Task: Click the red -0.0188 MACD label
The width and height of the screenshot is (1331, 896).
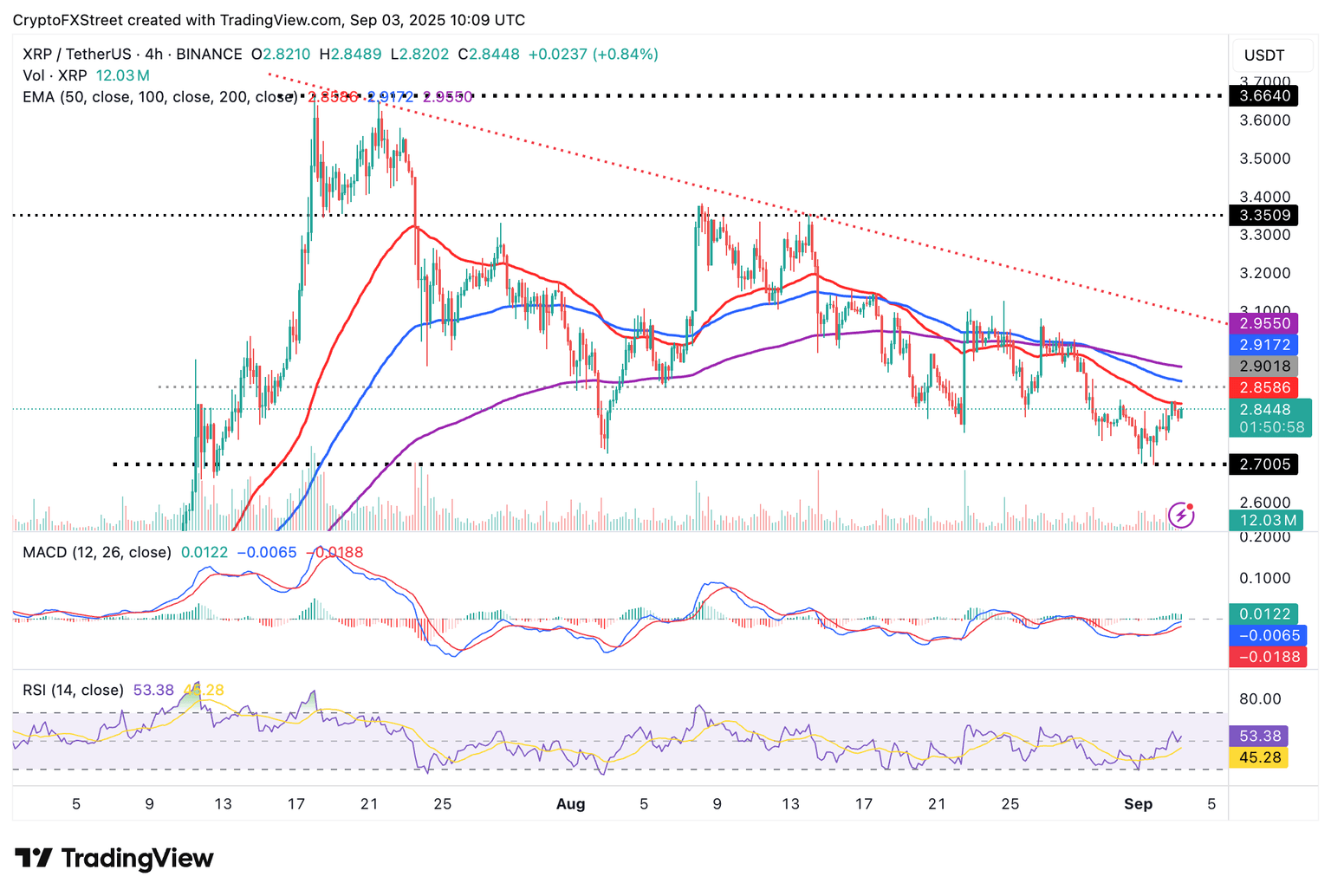Action: (x=1268, y=657)
